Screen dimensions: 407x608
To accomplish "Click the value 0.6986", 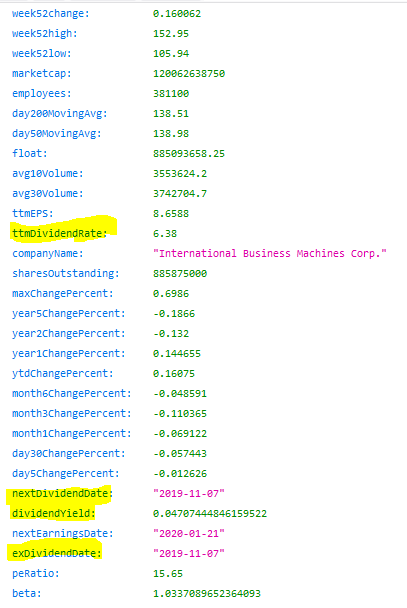I will coord(171,293).
